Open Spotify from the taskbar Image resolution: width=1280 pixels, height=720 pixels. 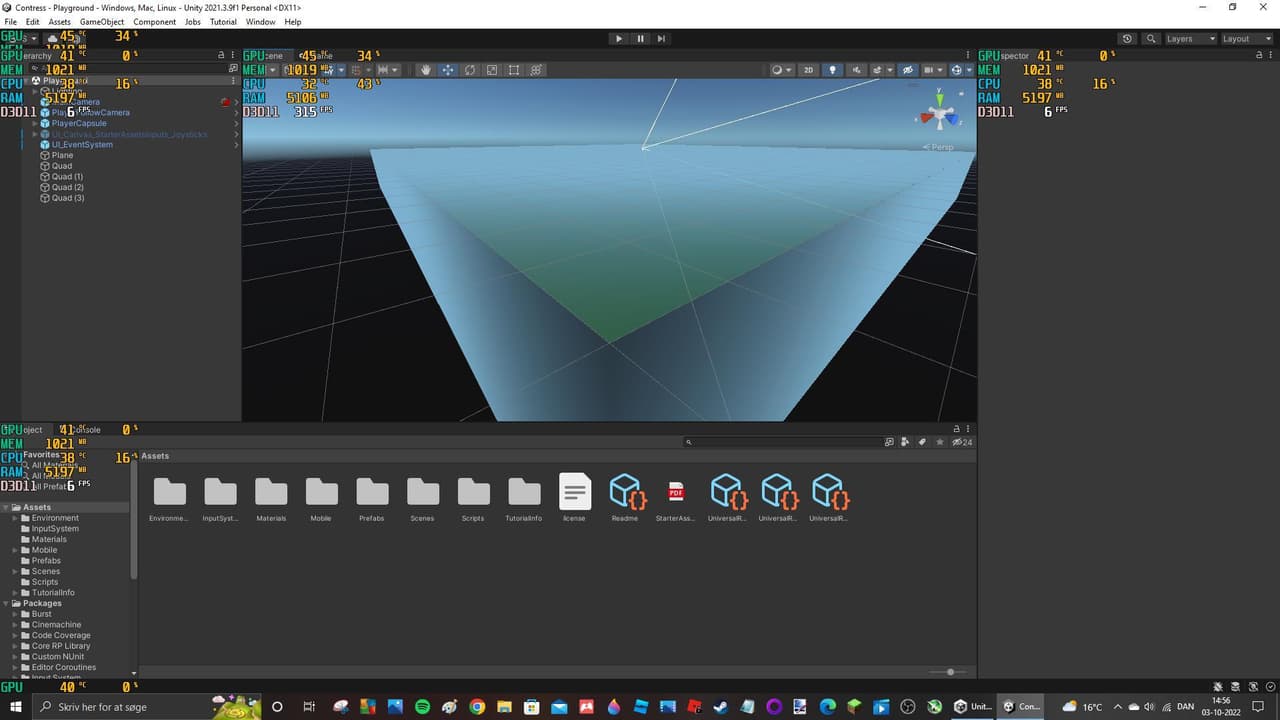coord(422,706)
